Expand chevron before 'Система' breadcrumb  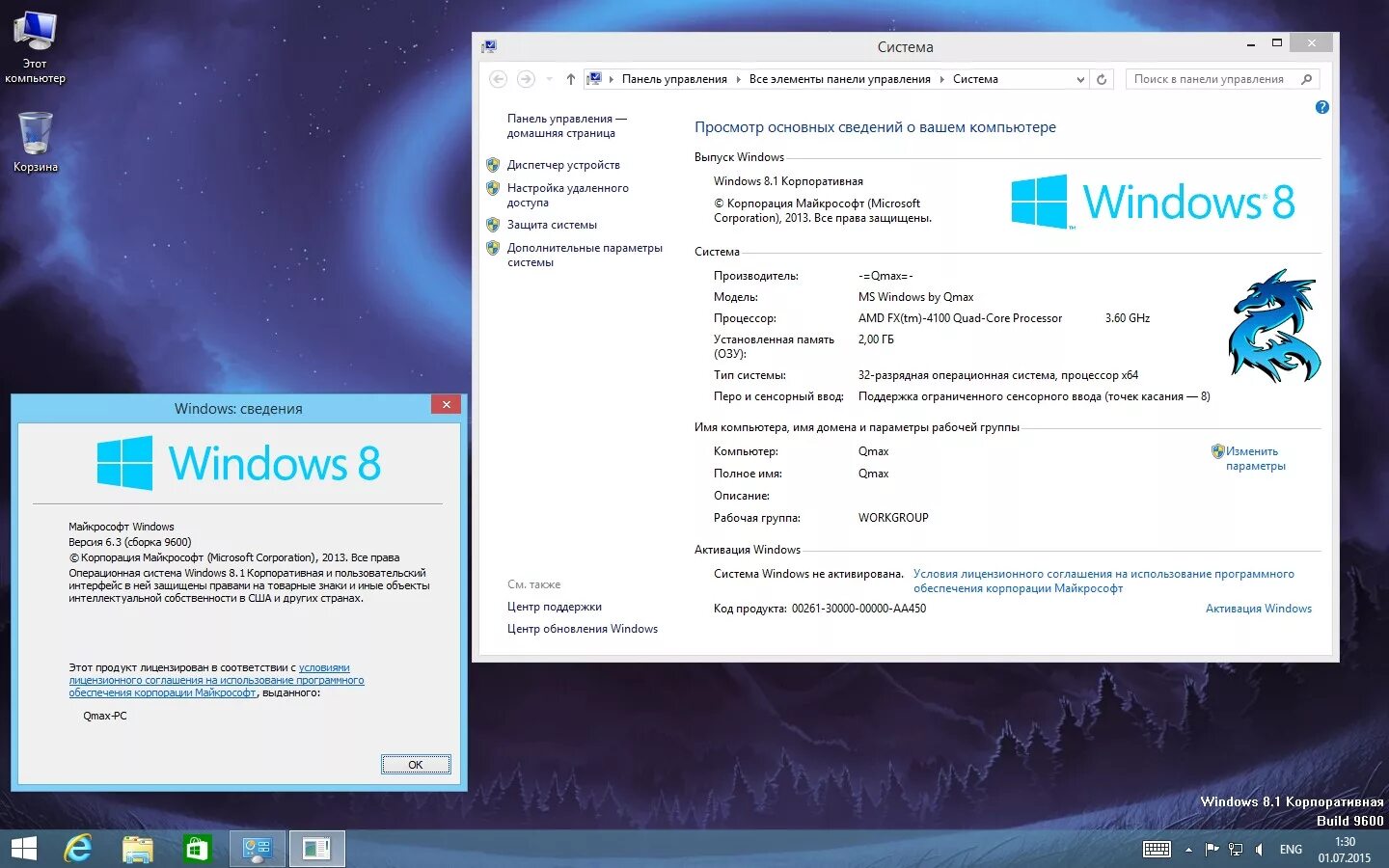click(942, 79)
